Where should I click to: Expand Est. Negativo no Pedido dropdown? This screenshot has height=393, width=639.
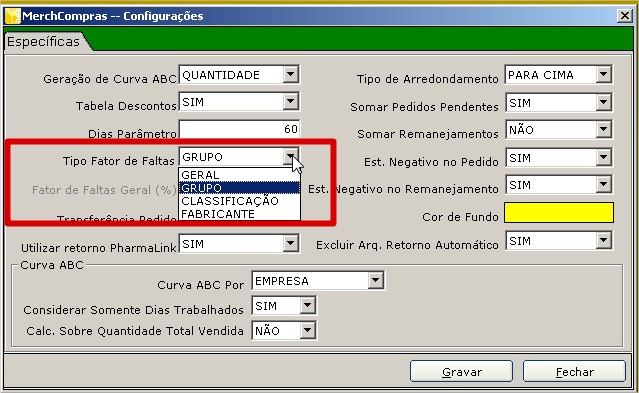604,157
